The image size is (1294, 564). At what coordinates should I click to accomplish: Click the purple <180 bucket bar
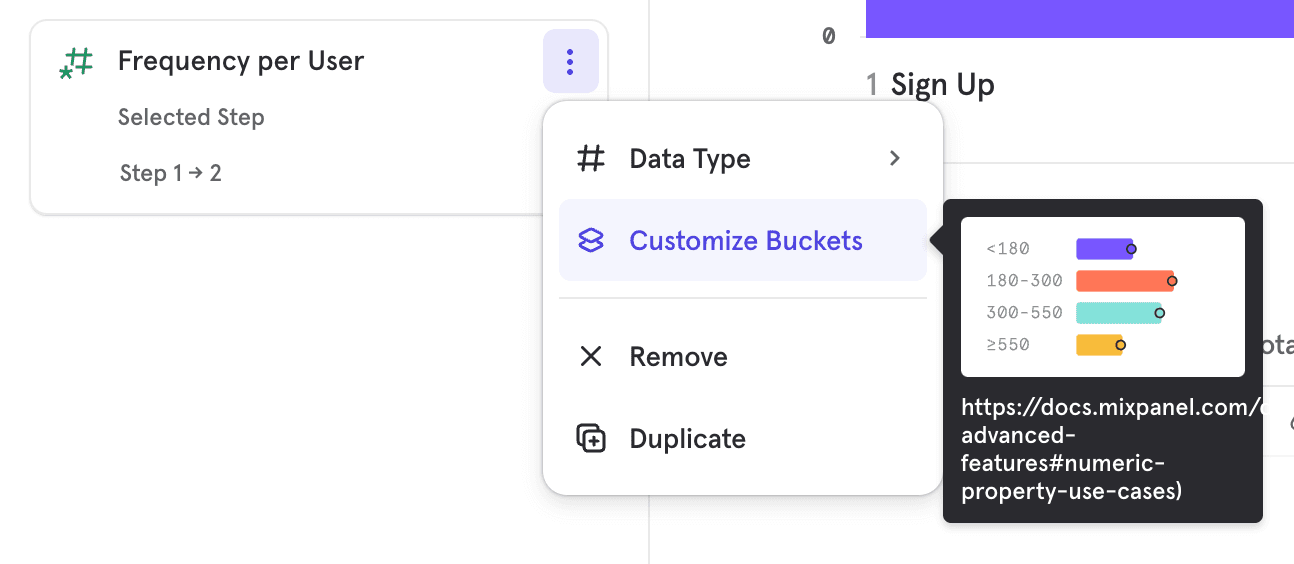point(1103,249)
